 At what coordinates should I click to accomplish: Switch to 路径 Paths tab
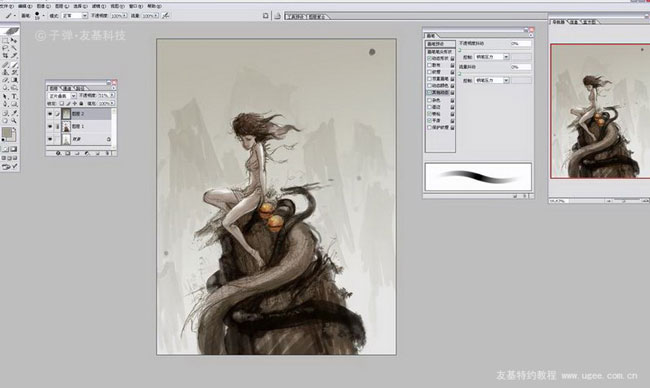(80, 89)
